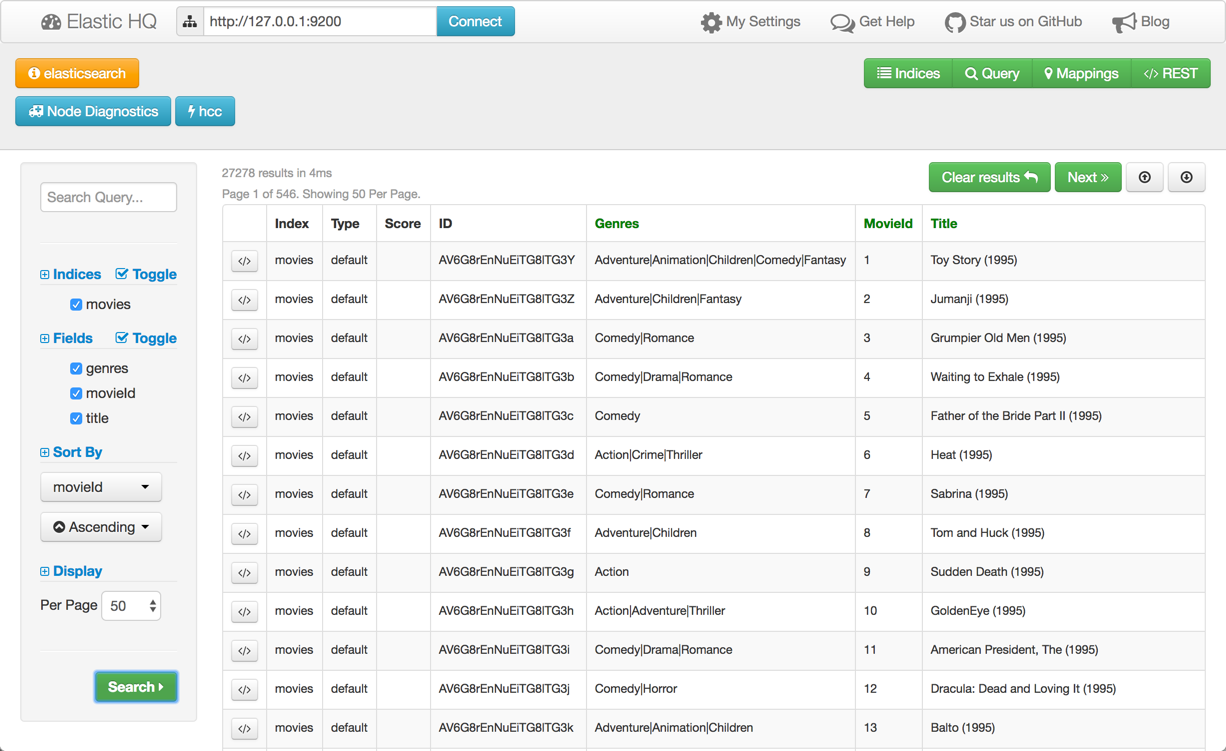The height and width of the screenshot is (751, 1226).
Task: Uncheck the movies index checkbox
Action: tap(76, 304)
